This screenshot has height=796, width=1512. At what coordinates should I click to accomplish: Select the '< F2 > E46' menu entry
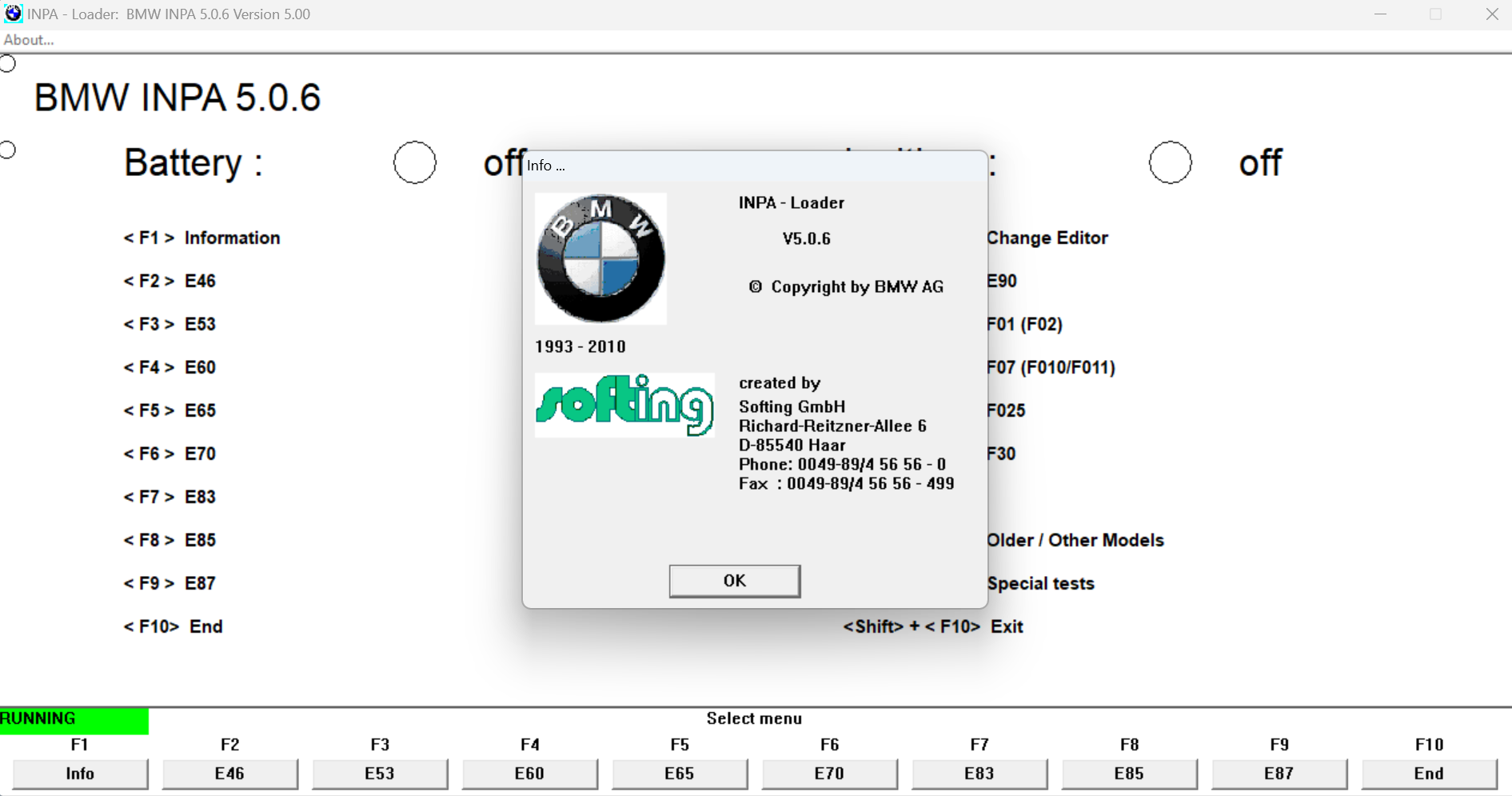tap(170, 281)
